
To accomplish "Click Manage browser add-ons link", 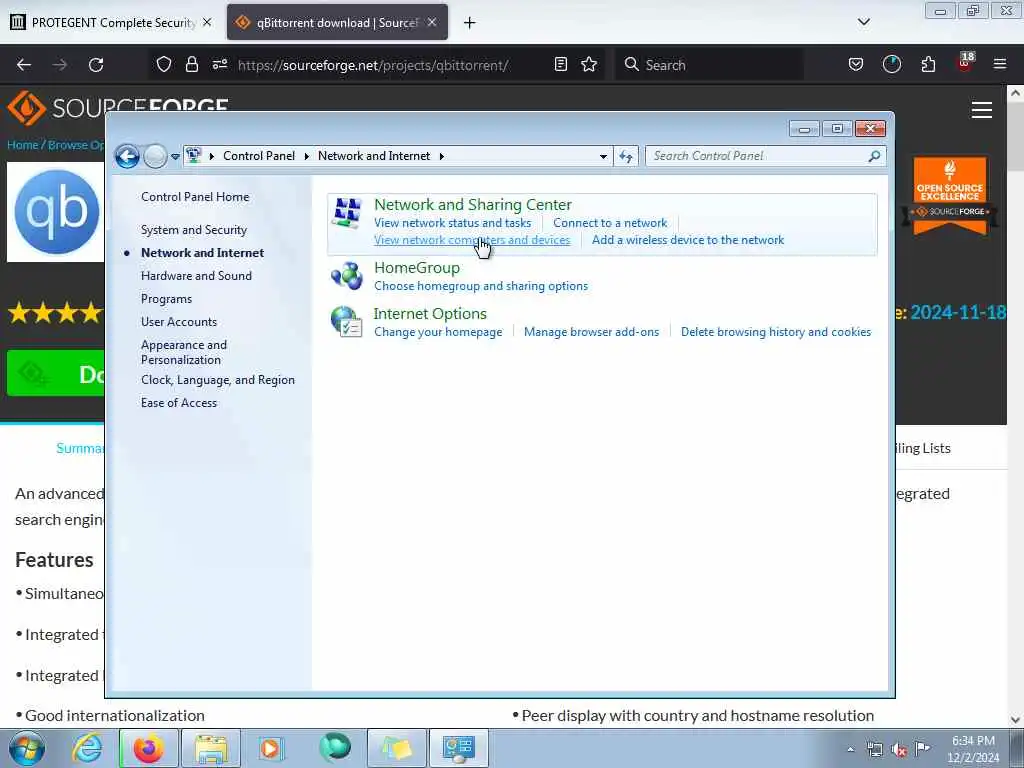I will coord(591,332).
